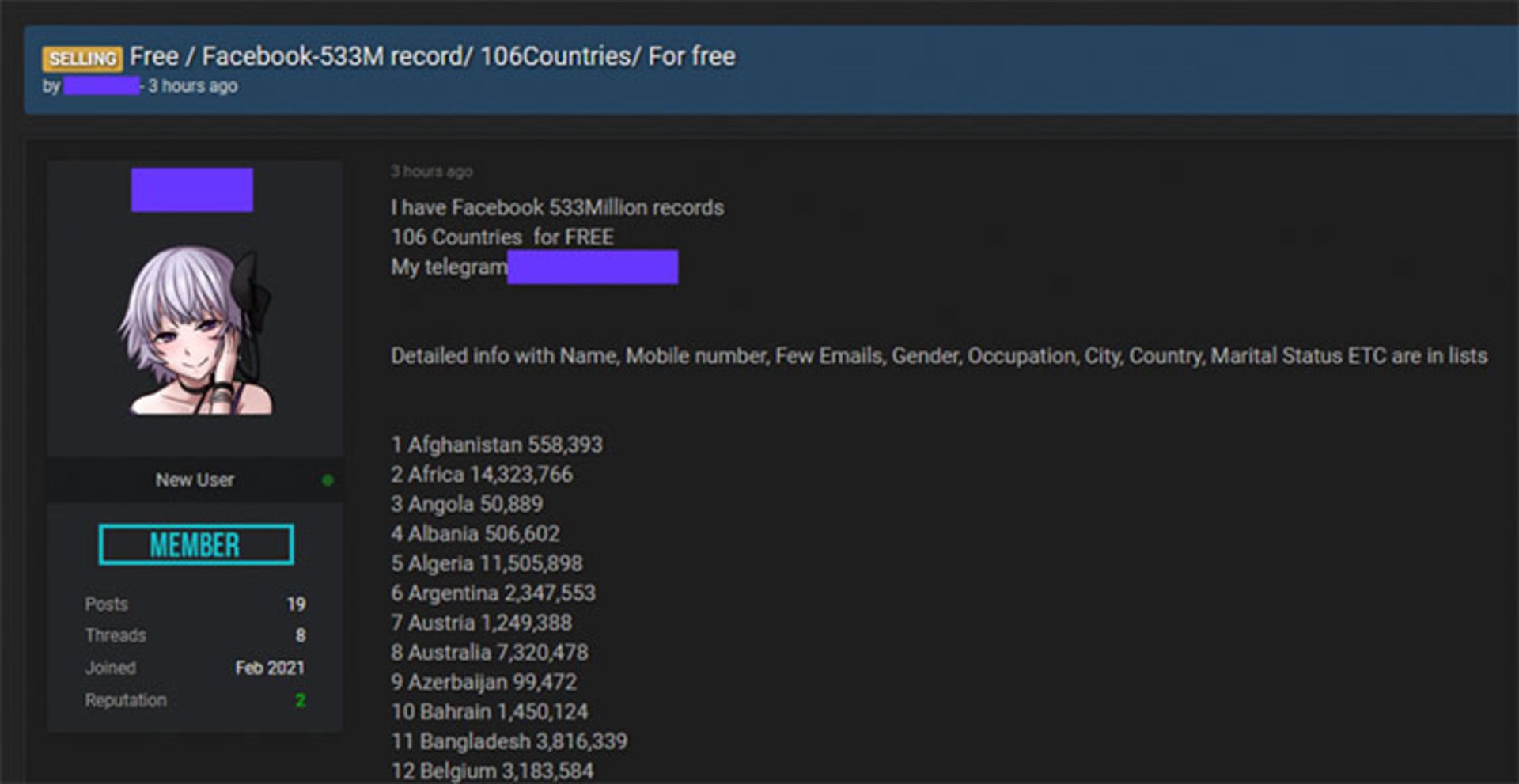Click the yellow SELLING tag badge

[82, 59]
